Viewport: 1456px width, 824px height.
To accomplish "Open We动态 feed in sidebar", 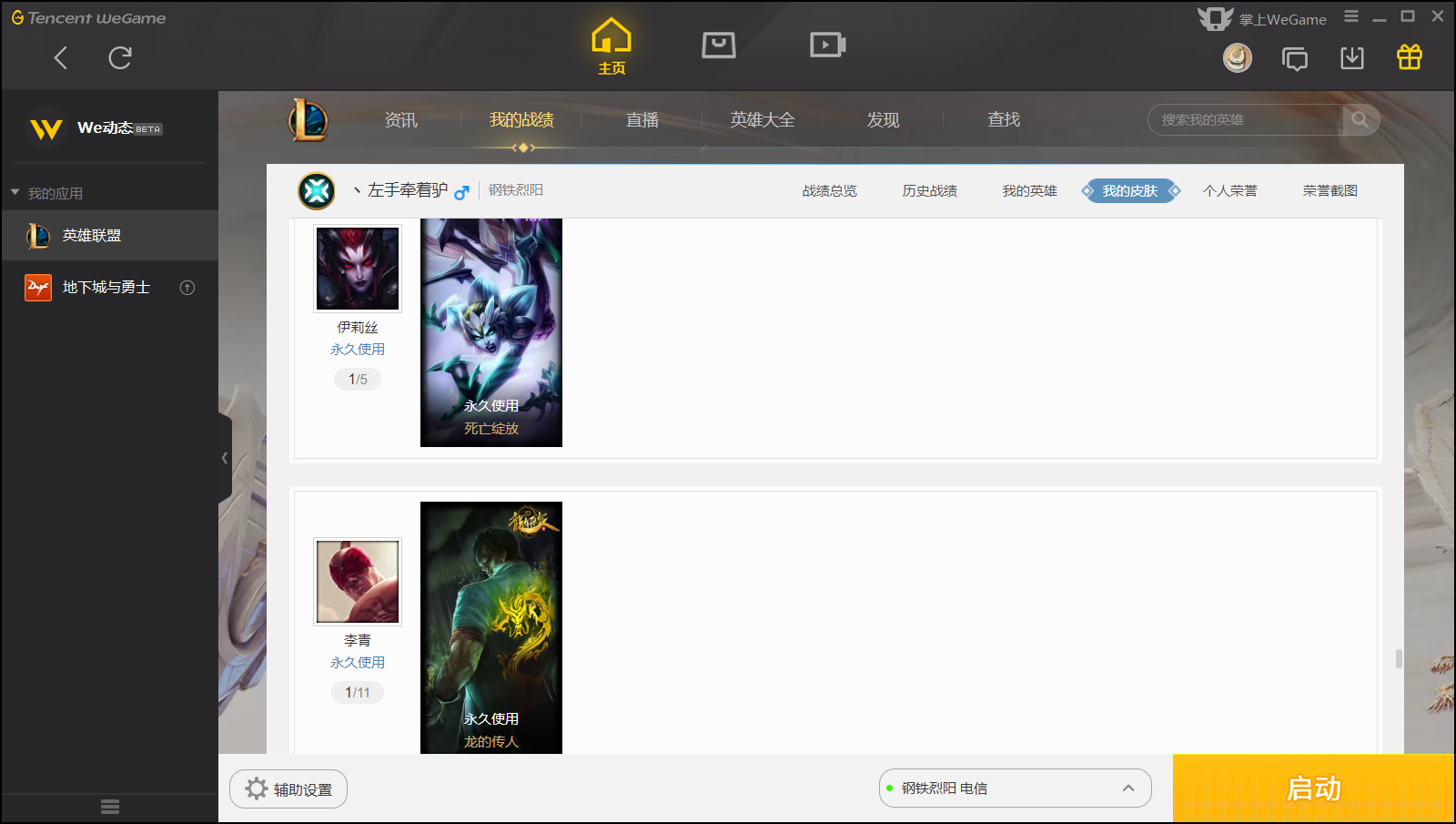I will tap(96, 128).
